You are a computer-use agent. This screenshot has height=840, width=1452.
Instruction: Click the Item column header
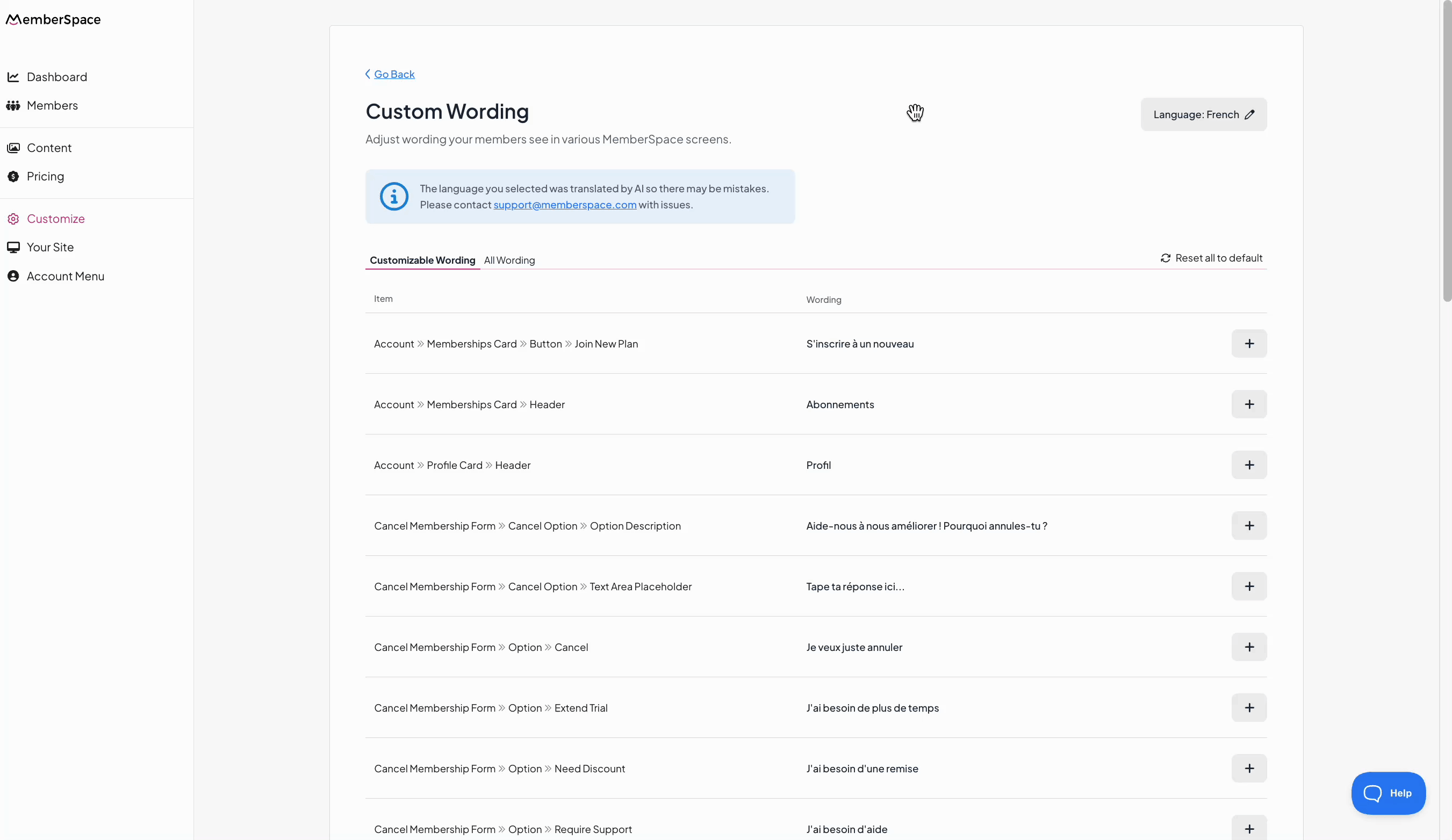383,299
